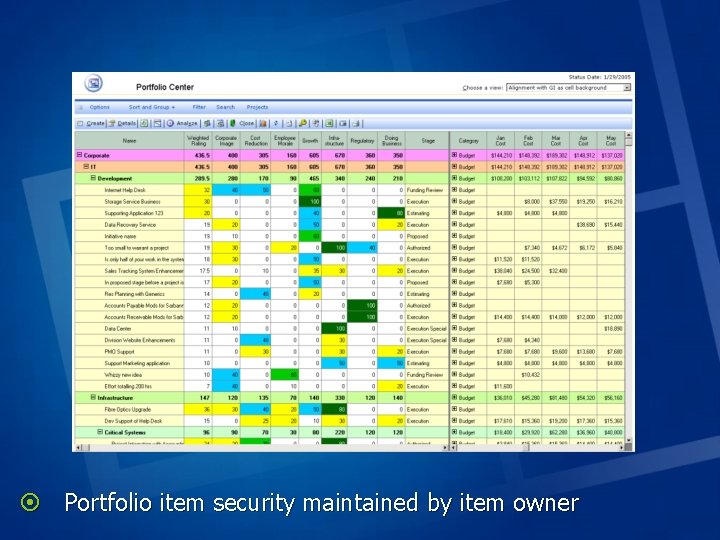Open Details from the toolbar

pyautogui.click(x=122, y=124)
